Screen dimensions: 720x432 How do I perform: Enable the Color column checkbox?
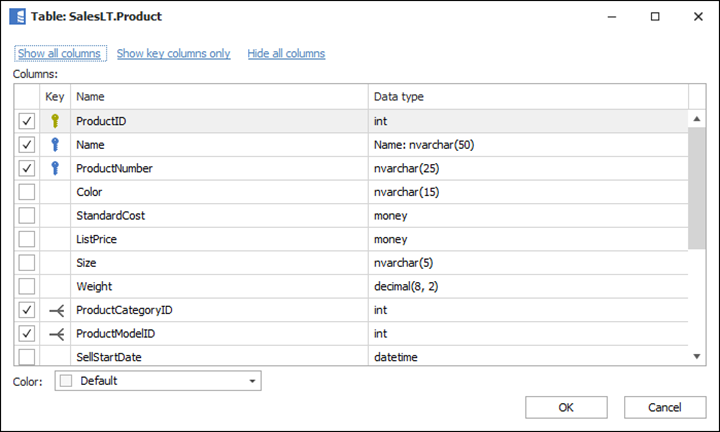tap(27, 192)
